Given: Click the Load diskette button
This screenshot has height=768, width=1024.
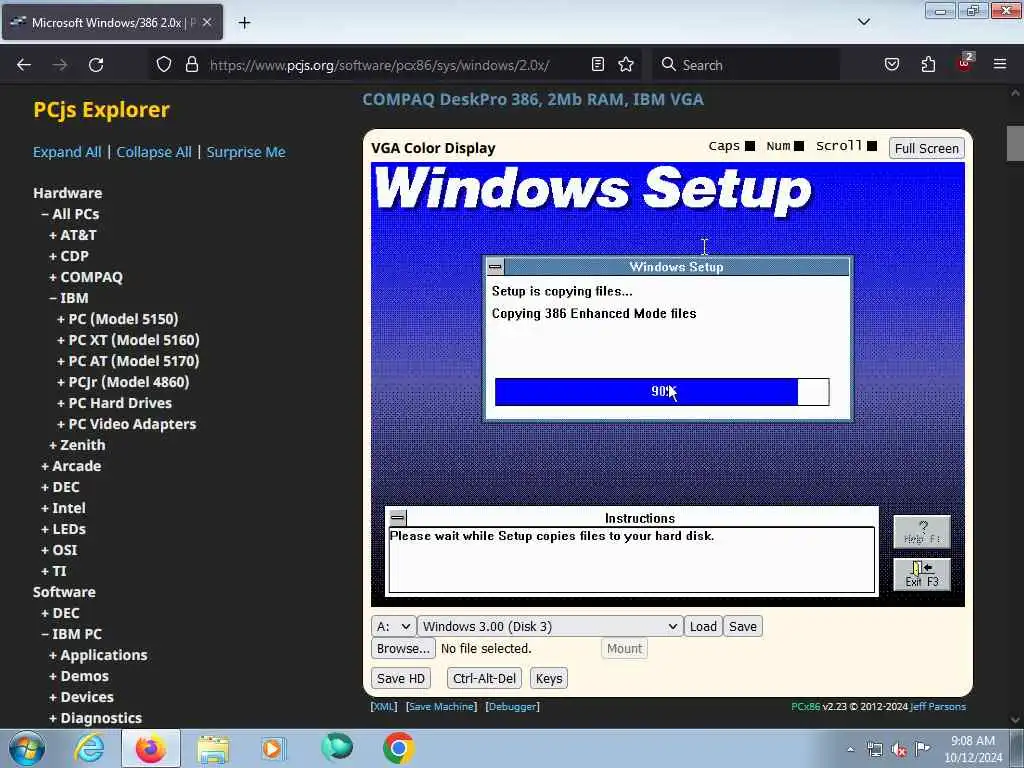Looking at the screenshot, I should [703, 626].
